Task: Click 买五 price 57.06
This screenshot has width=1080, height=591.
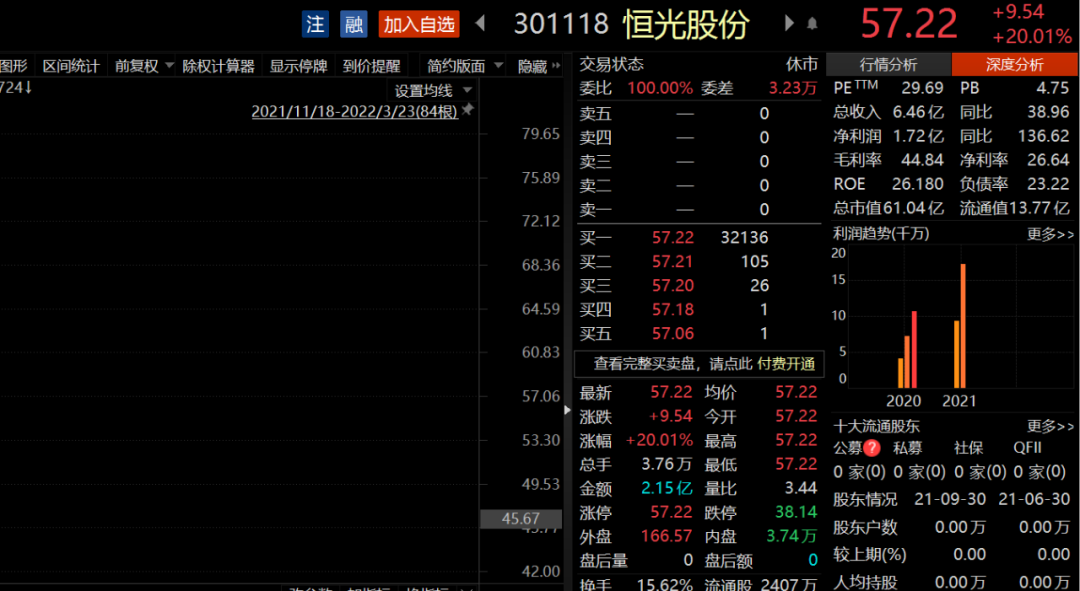Action: click(673, 334)
